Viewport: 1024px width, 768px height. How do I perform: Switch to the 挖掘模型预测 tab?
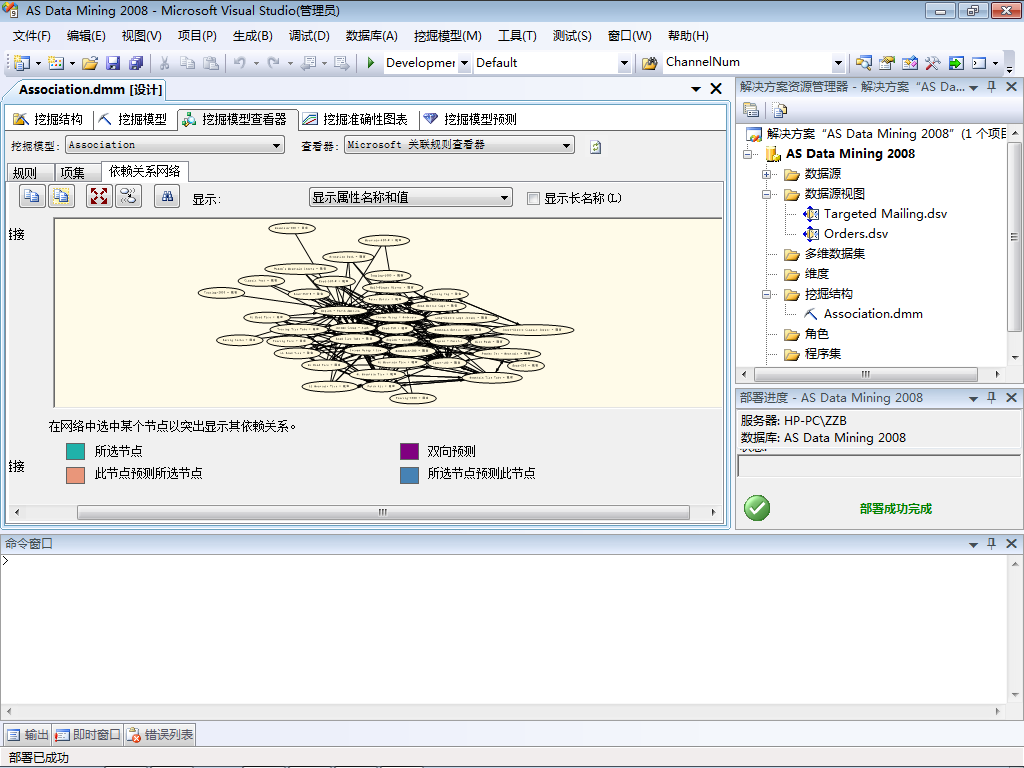470,119
